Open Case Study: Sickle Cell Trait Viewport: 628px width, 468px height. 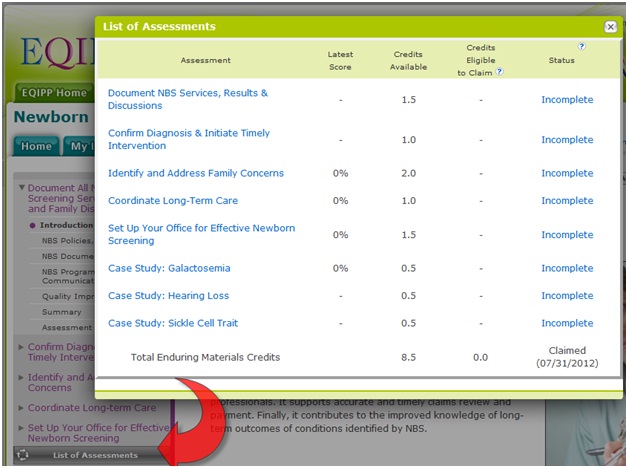point(172,323)
